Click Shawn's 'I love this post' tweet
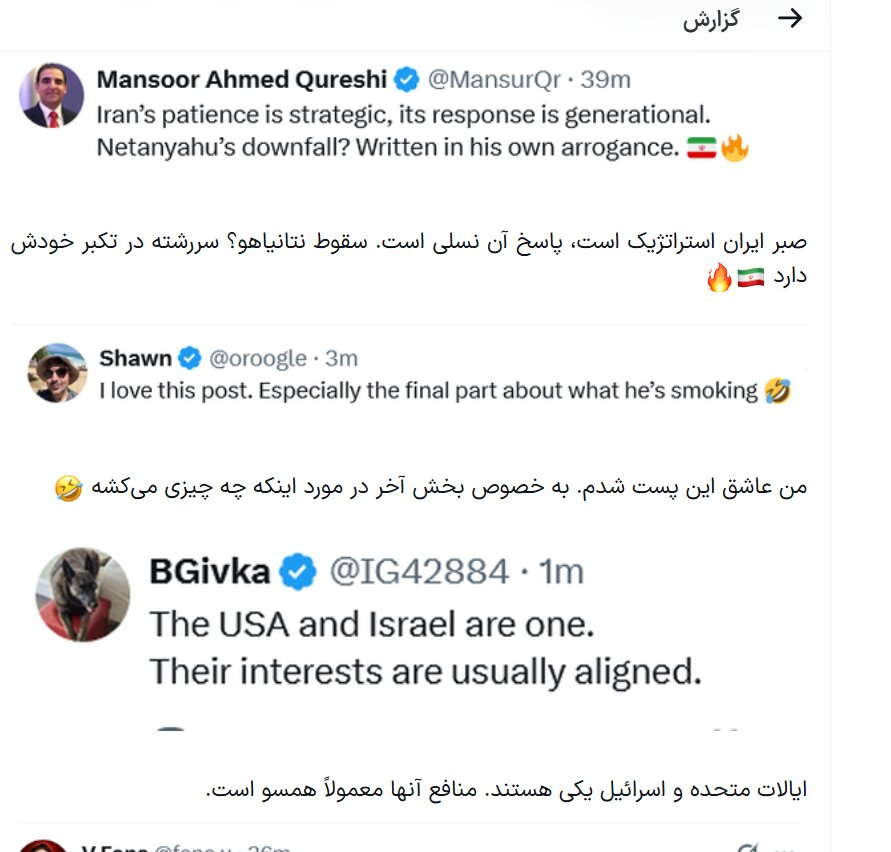 pyautogui.click(x=430, y=391)
